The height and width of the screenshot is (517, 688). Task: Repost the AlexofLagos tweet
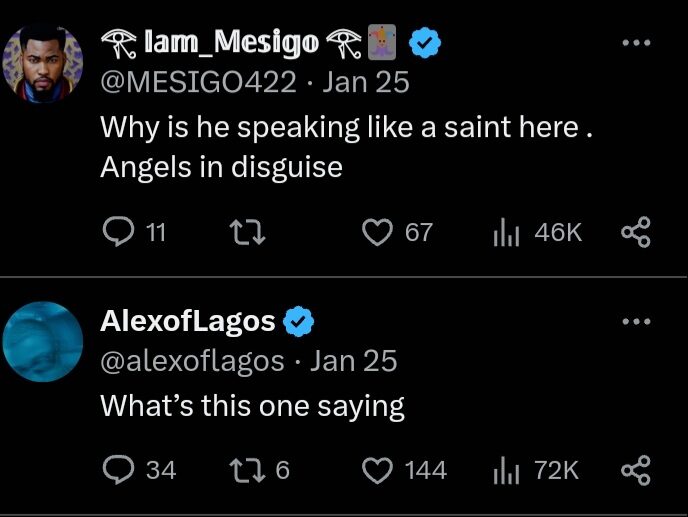[243, 470]
